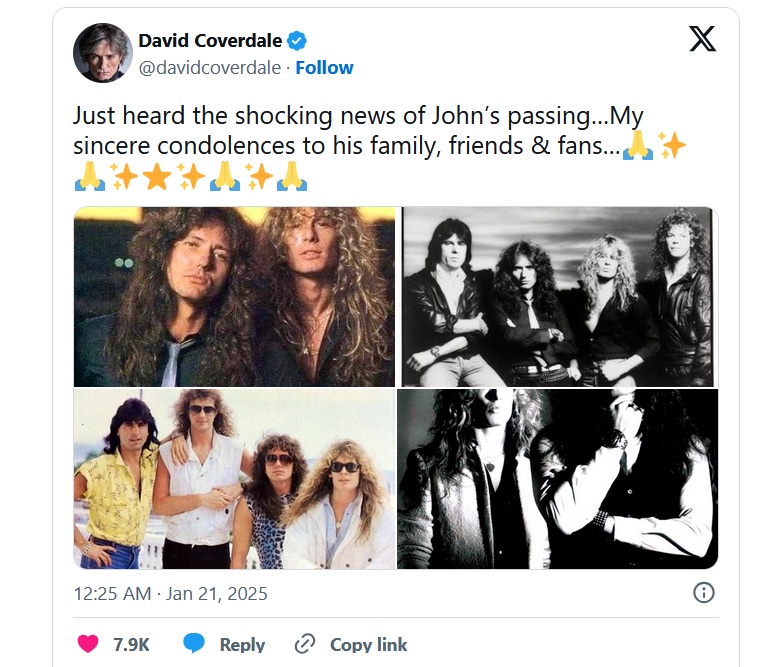771x667 pixels.
Task: Visit the @davidcoverdale handle link
Action: click(209, 67)
